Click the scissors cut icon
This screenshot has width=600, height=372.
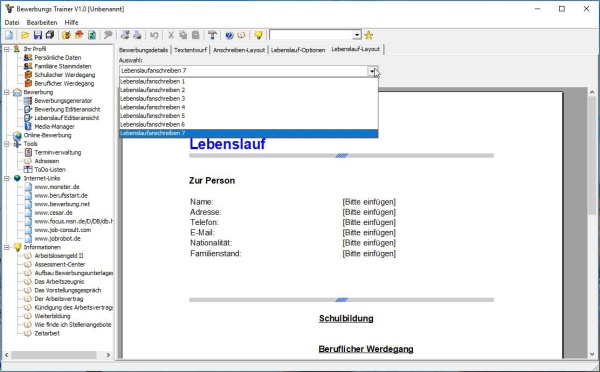[x=171, y=35]
